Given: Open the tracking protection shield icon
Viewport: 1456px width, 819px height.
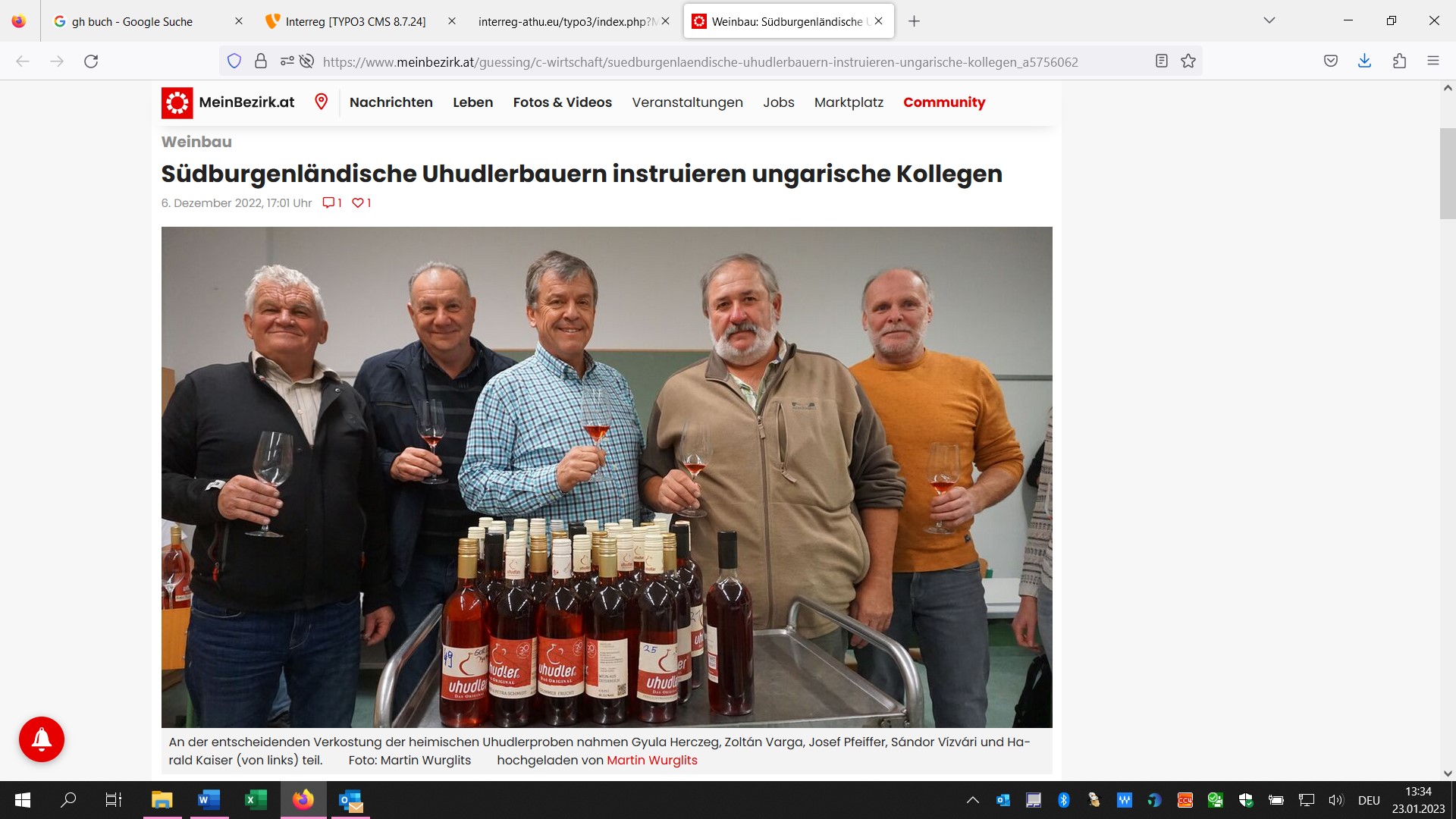Looking at the screenshot, I should click(234, 61).
